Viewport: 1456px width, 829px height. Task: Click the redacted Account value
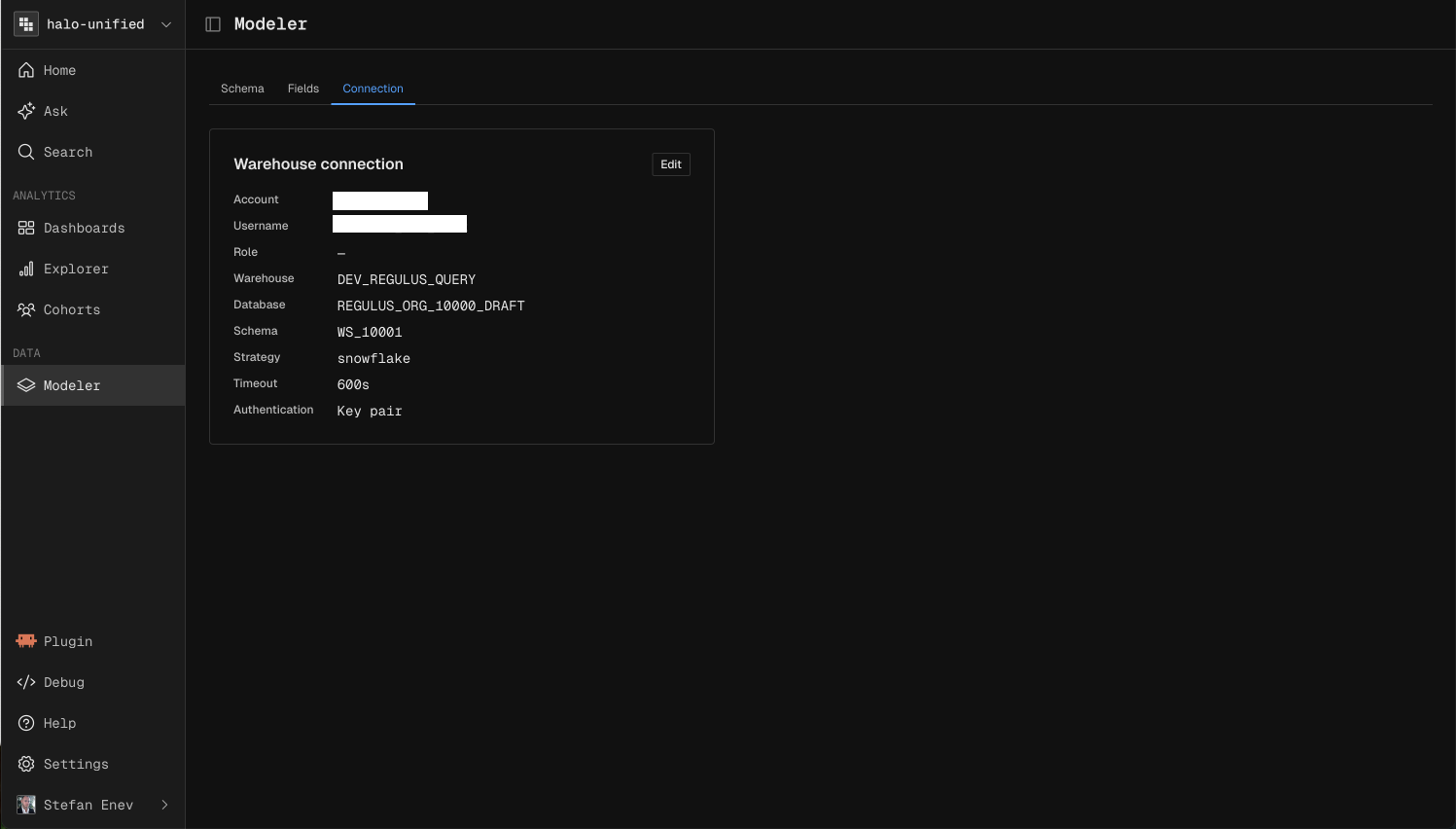click(x=380, y=200)
